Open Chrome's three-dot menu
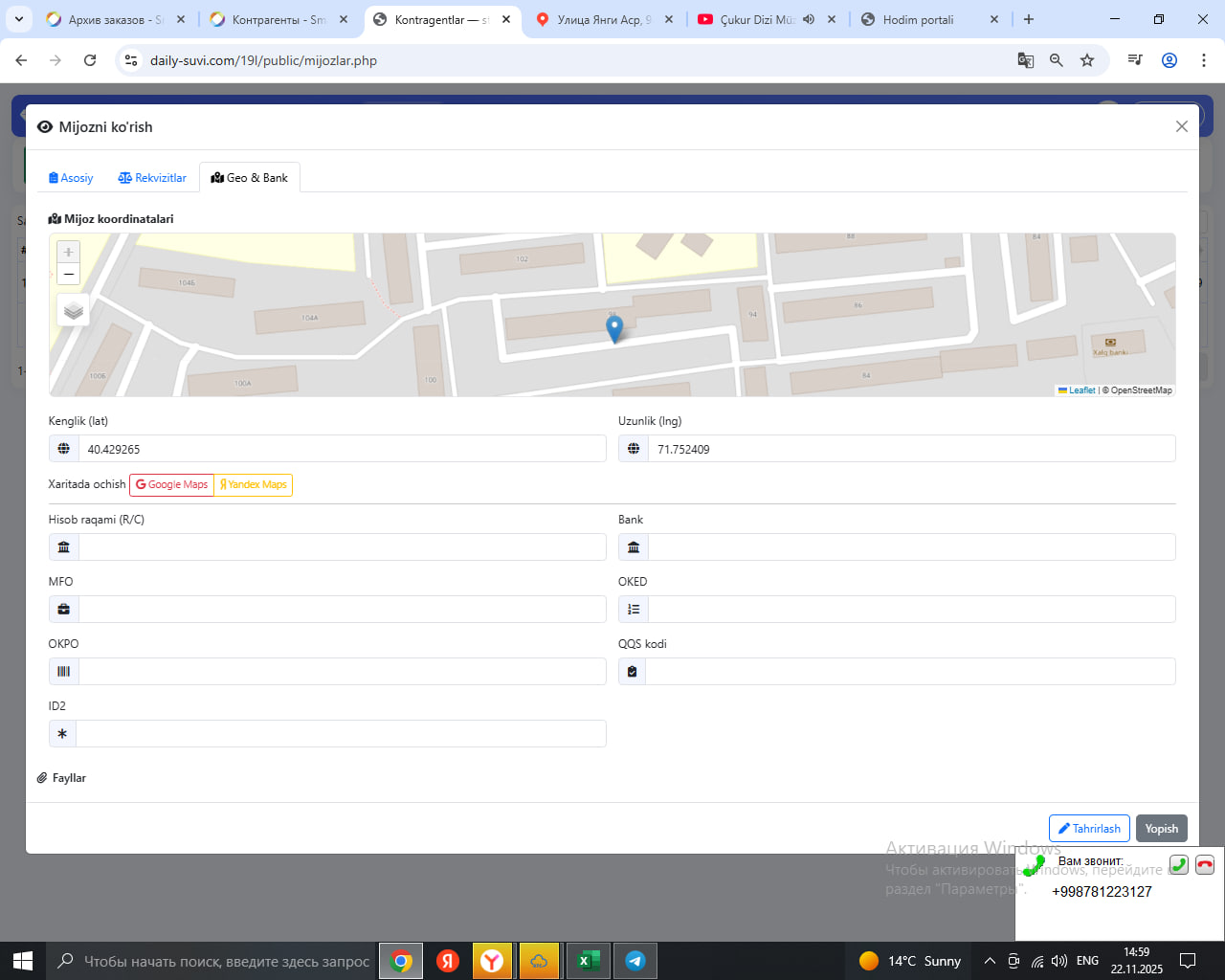This screenshot has height=980, width=1225. tap(1203, 60)
